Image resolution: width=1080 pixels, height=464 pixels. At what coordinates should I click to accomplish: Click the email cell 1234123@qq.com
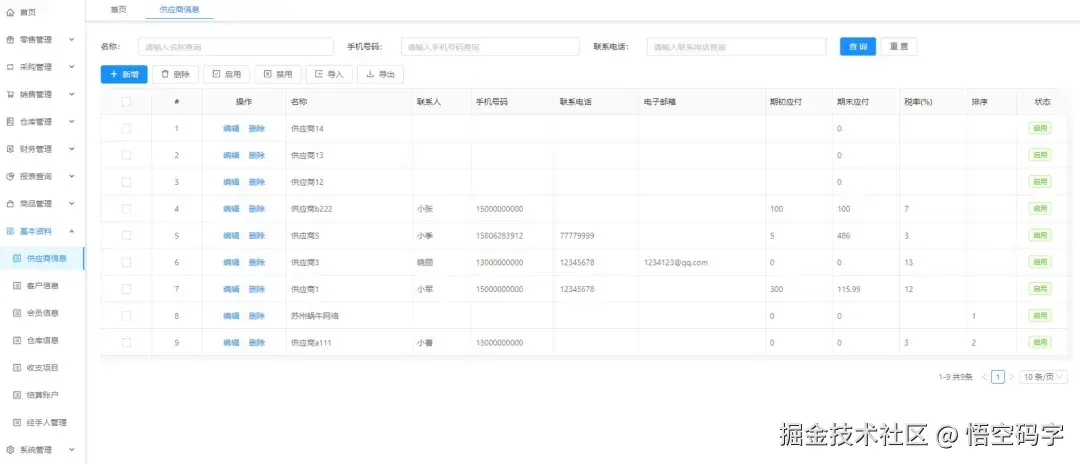pyautogui.click(x=676, y=262)
